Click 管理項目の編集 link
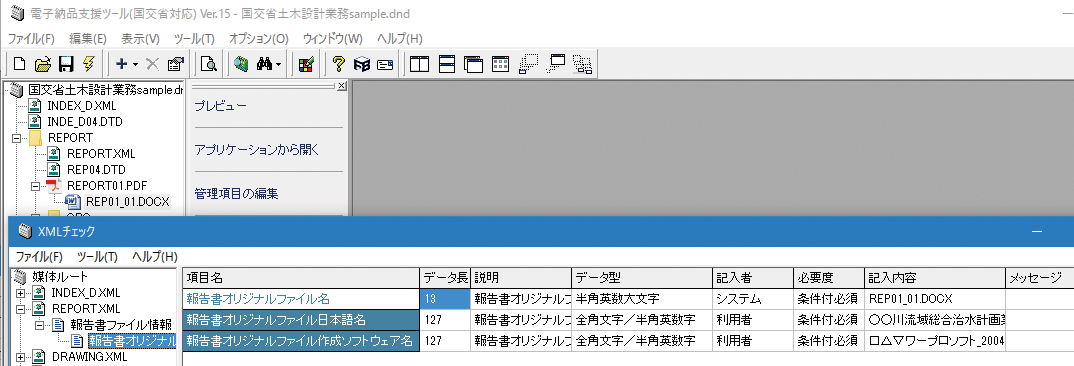This screenshot has width=1074, height=366. [236, 193]
